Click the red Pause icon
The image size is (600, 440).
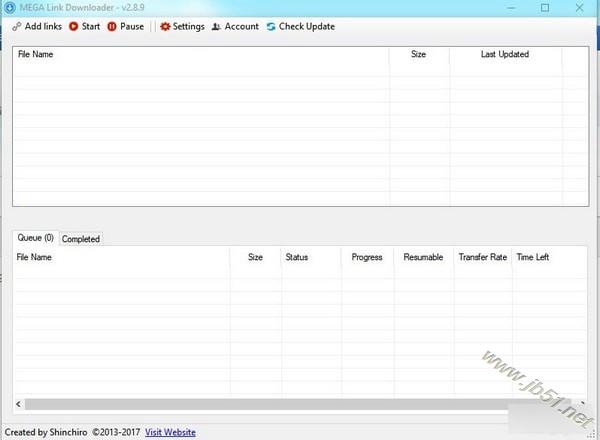point(112,26)
